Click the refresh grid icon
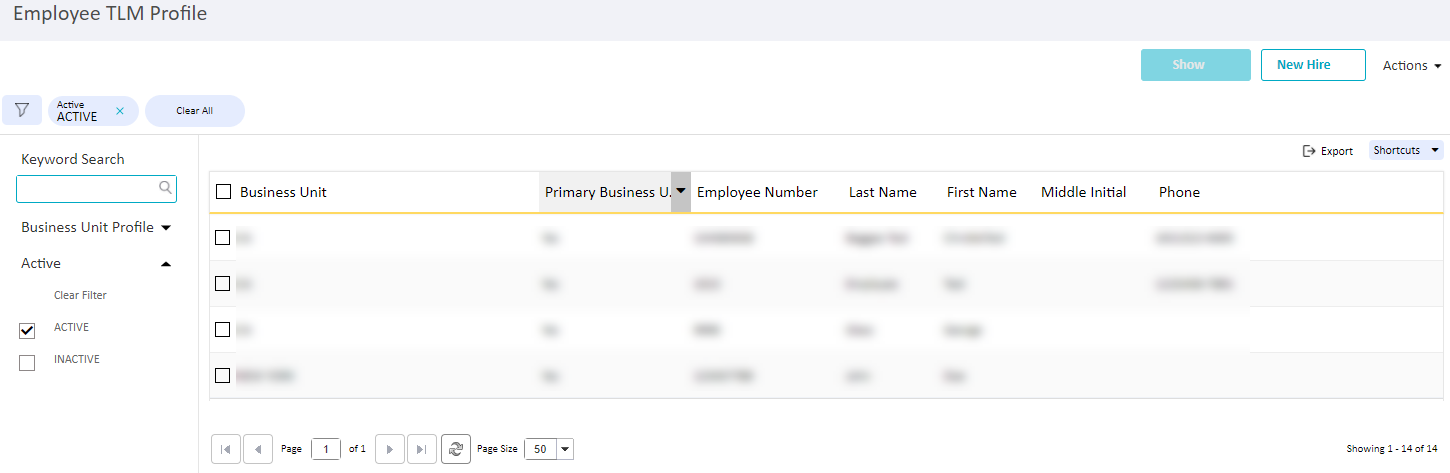The height and width of the screenshot is (473, 1450). click(456, 449)
